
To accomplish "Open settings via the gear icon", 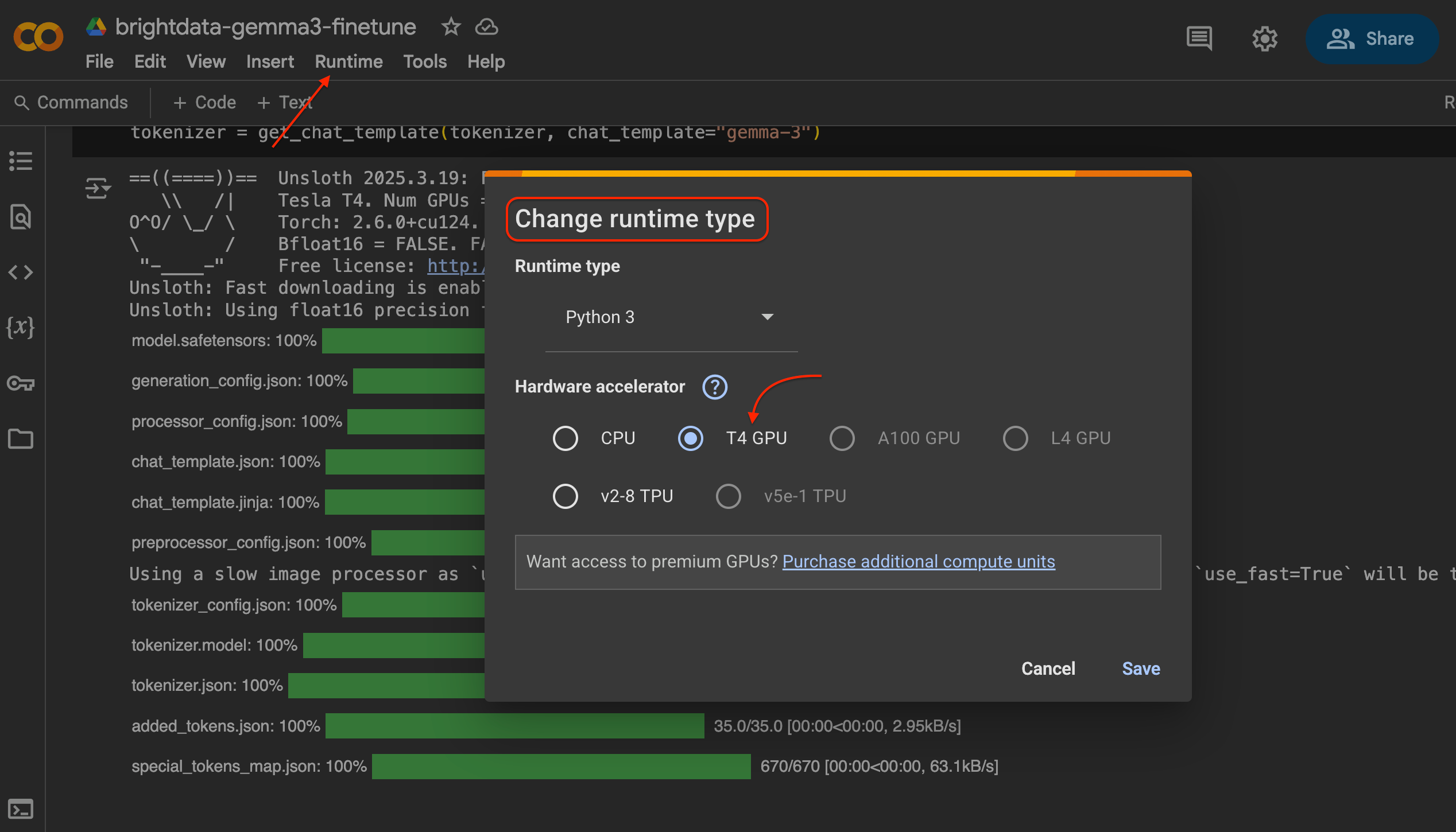I will coord(1265,39).
